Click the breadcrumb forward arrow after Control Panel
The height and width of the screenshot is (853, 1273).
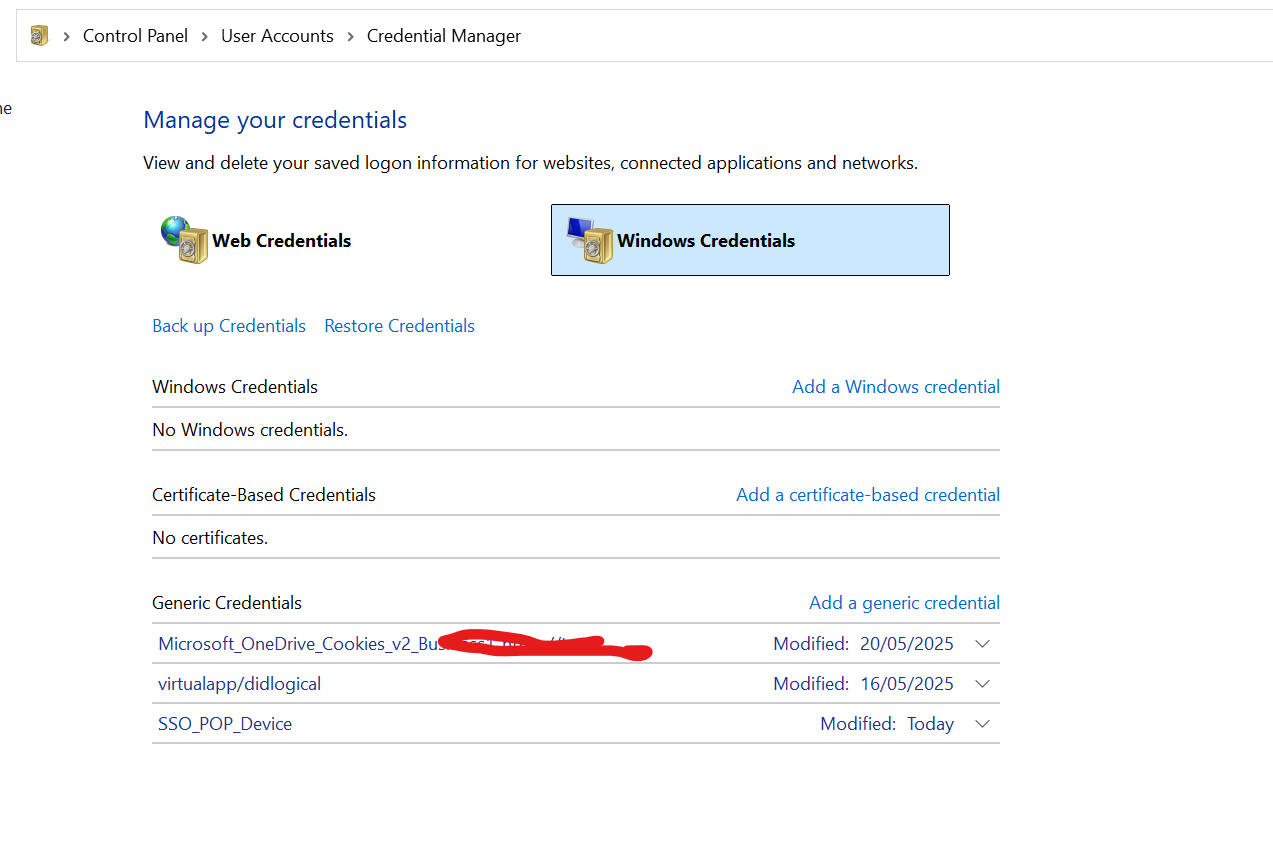[x=204, y=35]
